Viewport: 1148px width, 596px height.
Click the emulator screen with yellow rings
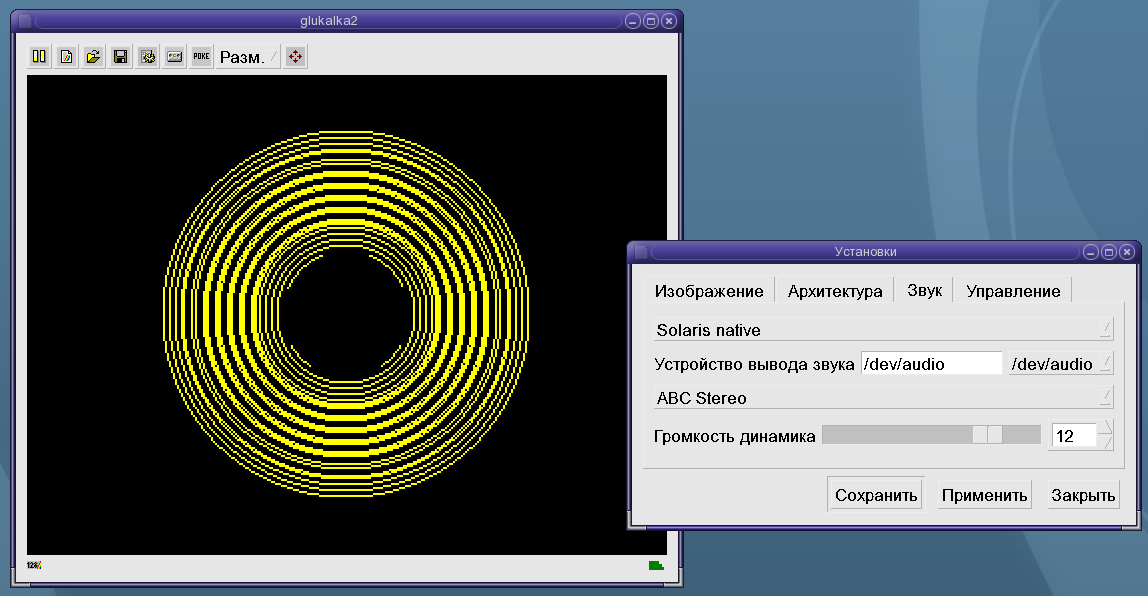[x=347, y=315]
